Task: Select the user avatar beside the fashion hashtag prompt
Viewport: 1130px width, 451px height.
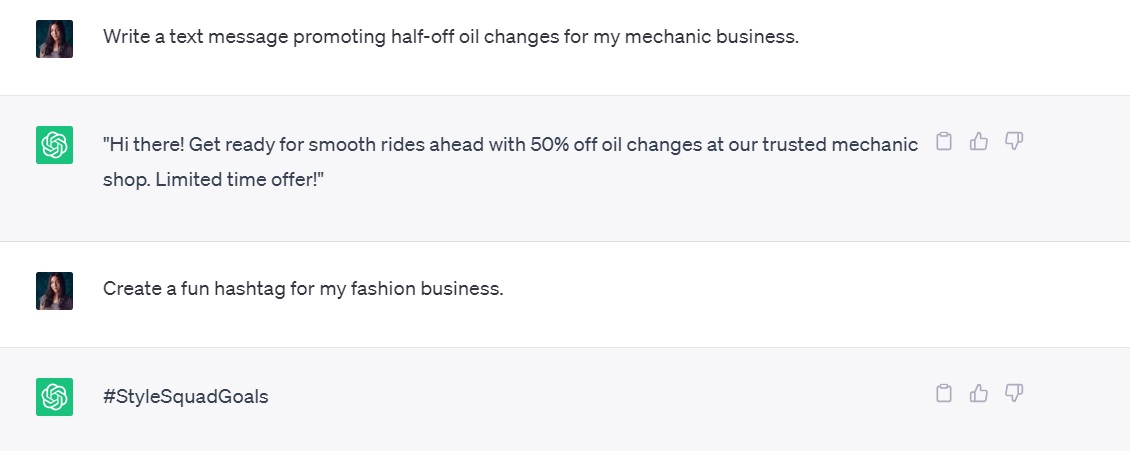Action: pos(54,290)
